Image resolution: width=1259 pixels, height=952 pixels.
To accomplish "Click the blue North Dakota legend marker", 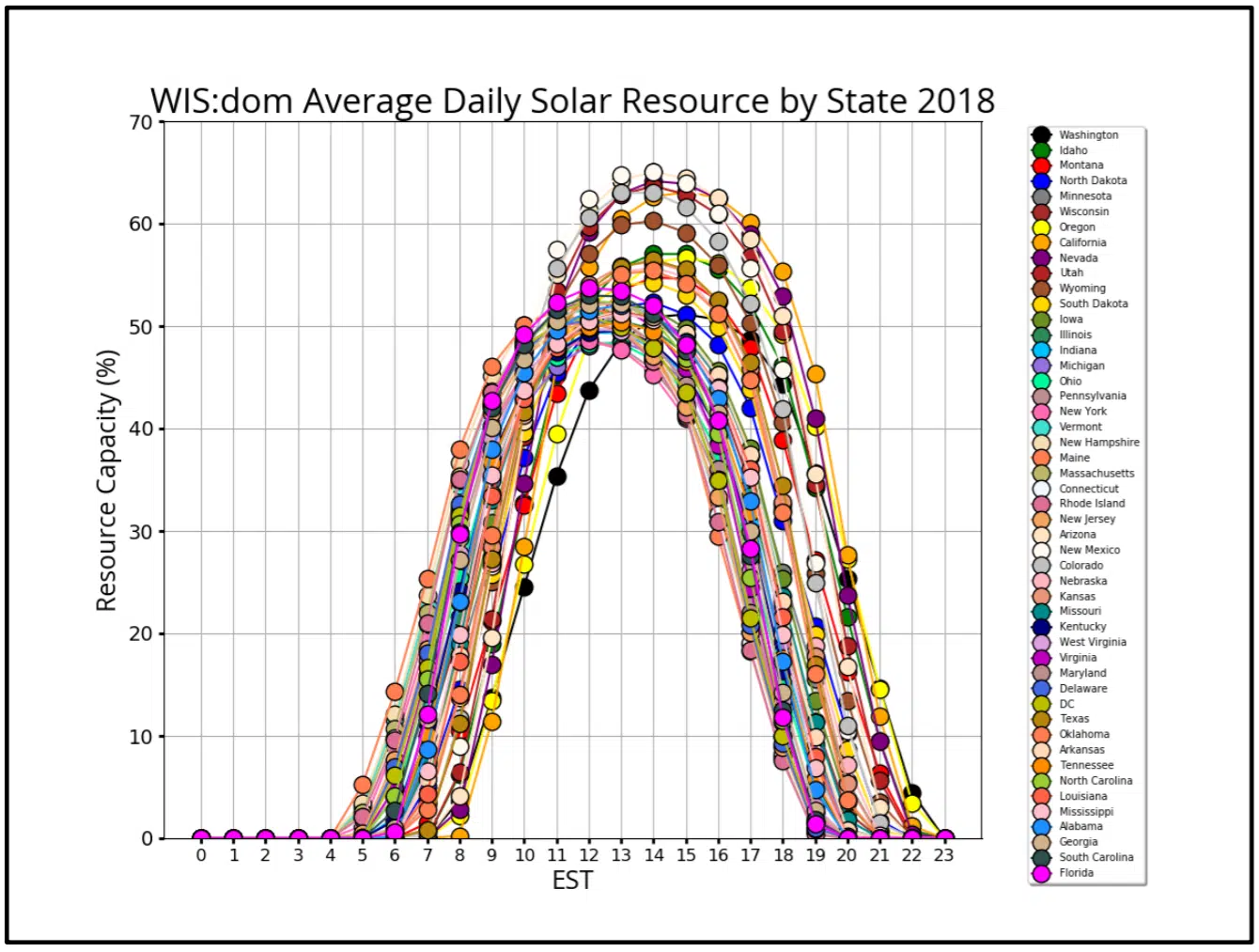I will coord(1040,181).
